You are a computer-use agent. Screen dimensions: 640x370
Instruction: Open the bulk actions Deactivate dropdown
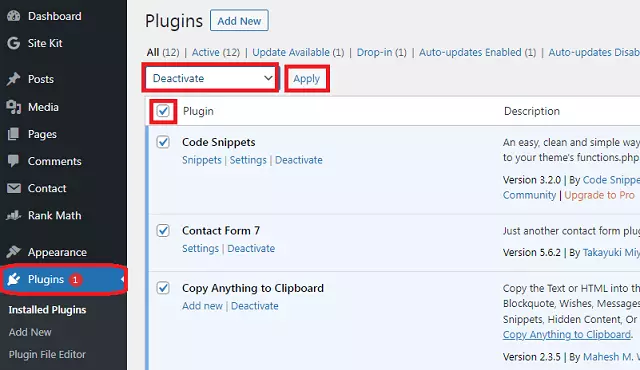pyautogui.click(x=211, y=78)
